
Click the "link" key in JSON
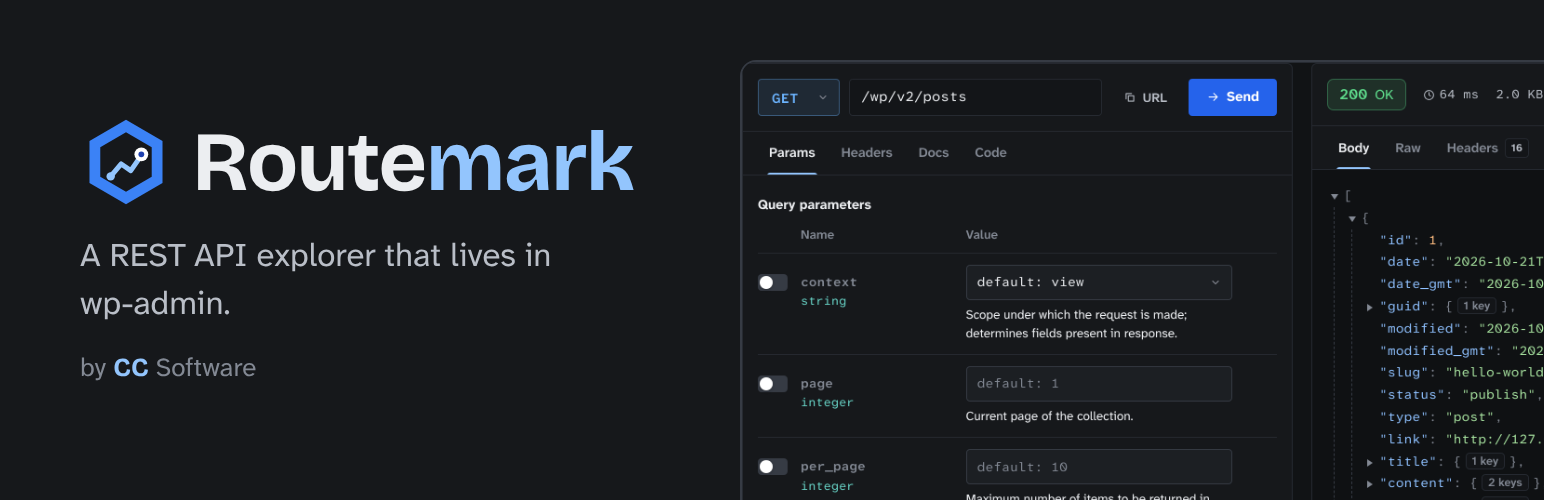pos(1403,439)
